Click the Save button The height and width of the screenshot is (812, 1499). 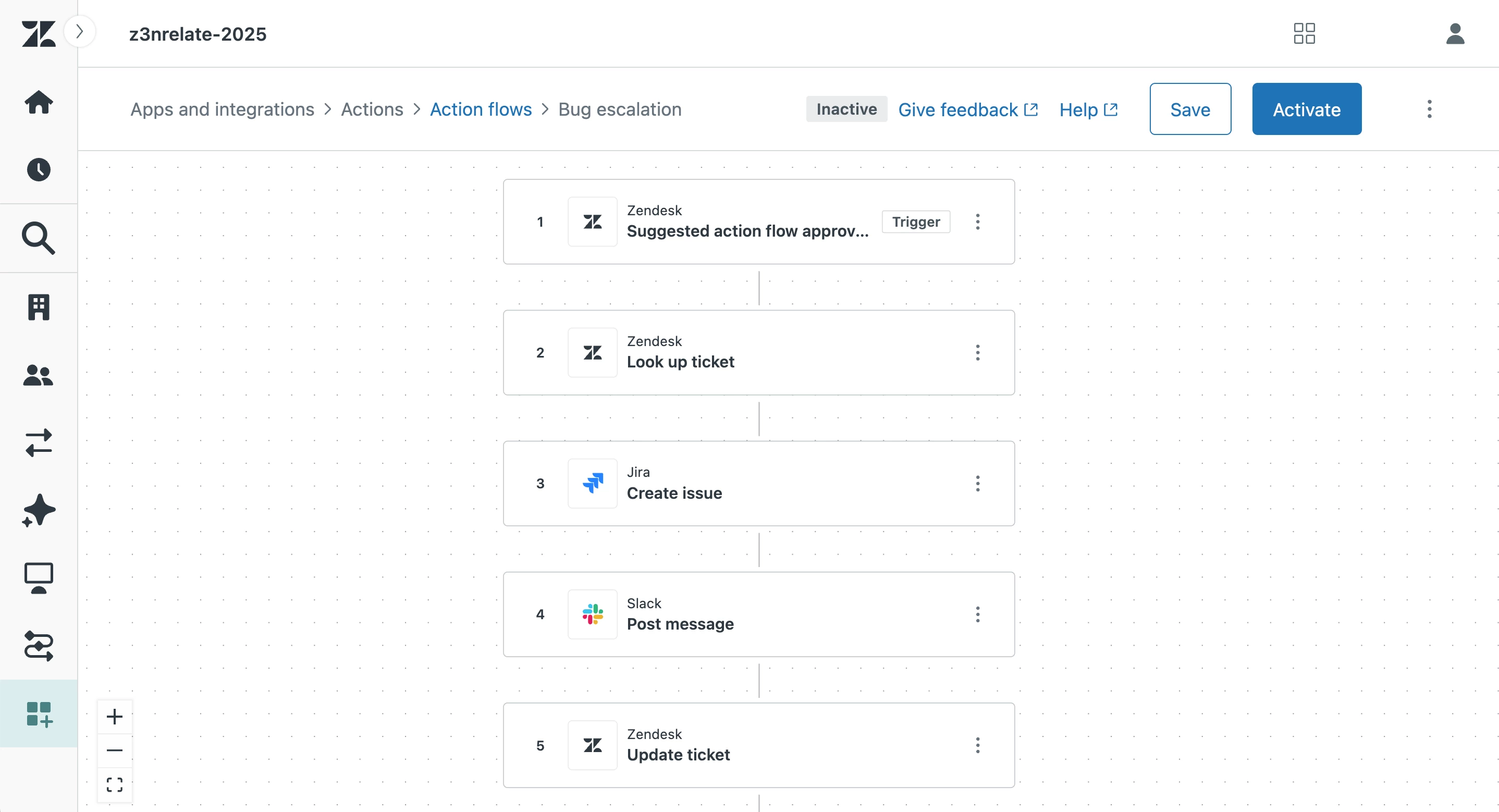tap(1190, 109)
